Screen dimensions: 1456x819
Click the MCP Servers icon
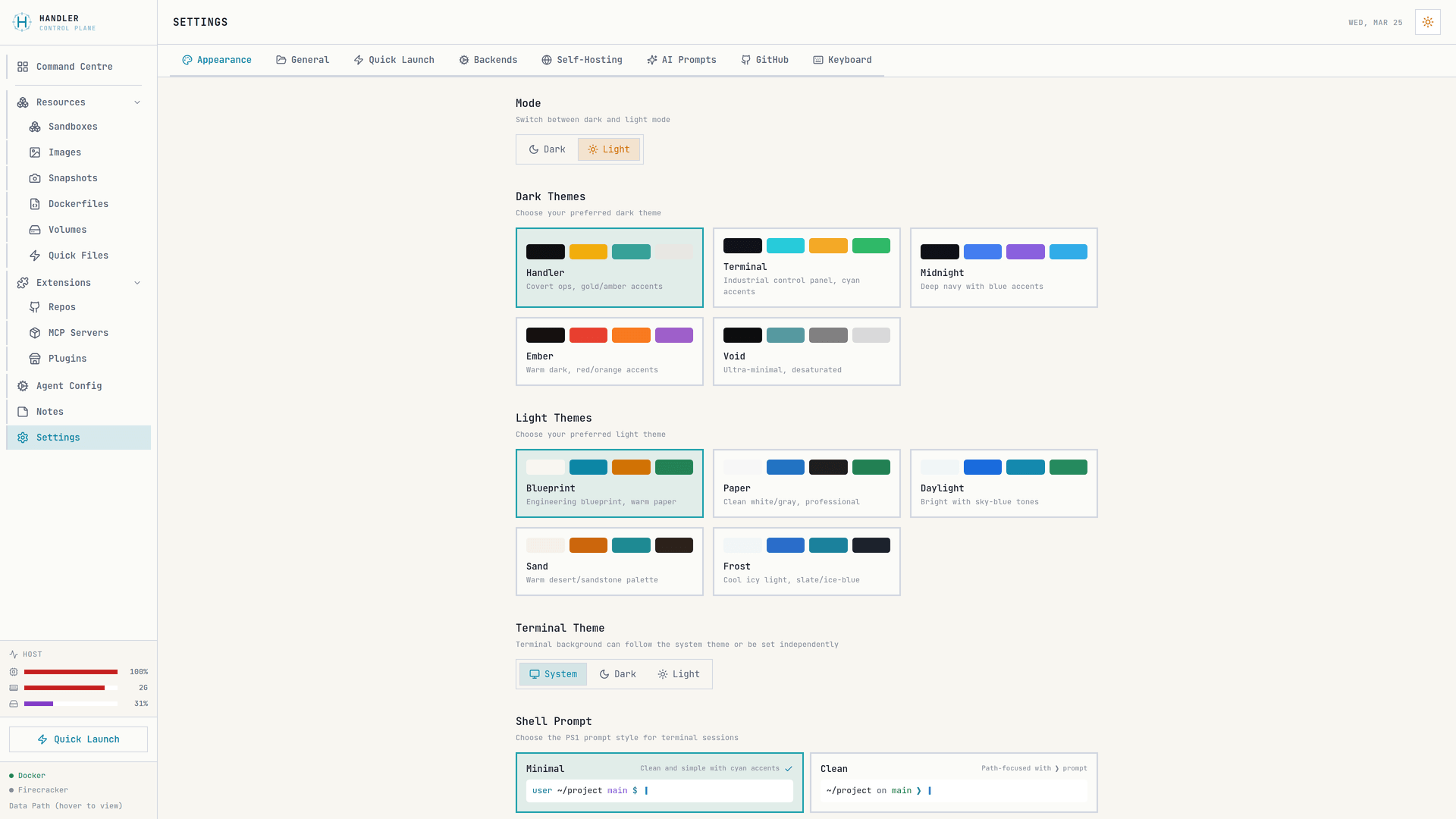point(35,333)
